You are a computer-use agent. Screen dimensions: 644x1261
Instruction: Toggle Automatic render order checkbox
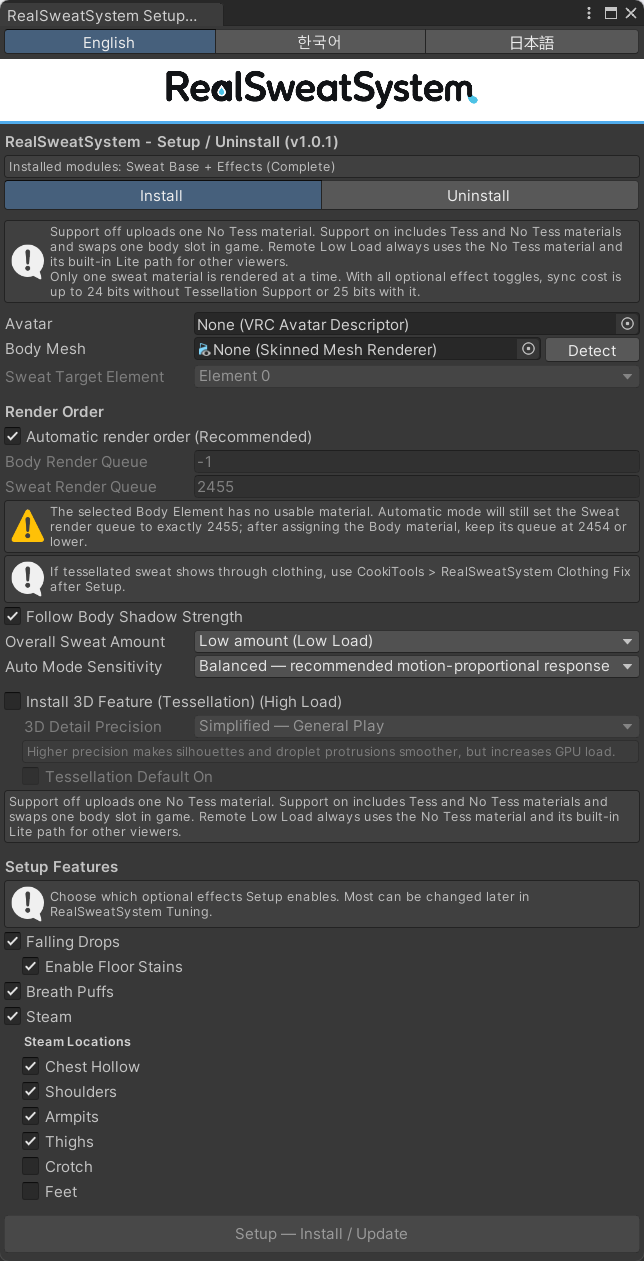click(x=13, y=436)
